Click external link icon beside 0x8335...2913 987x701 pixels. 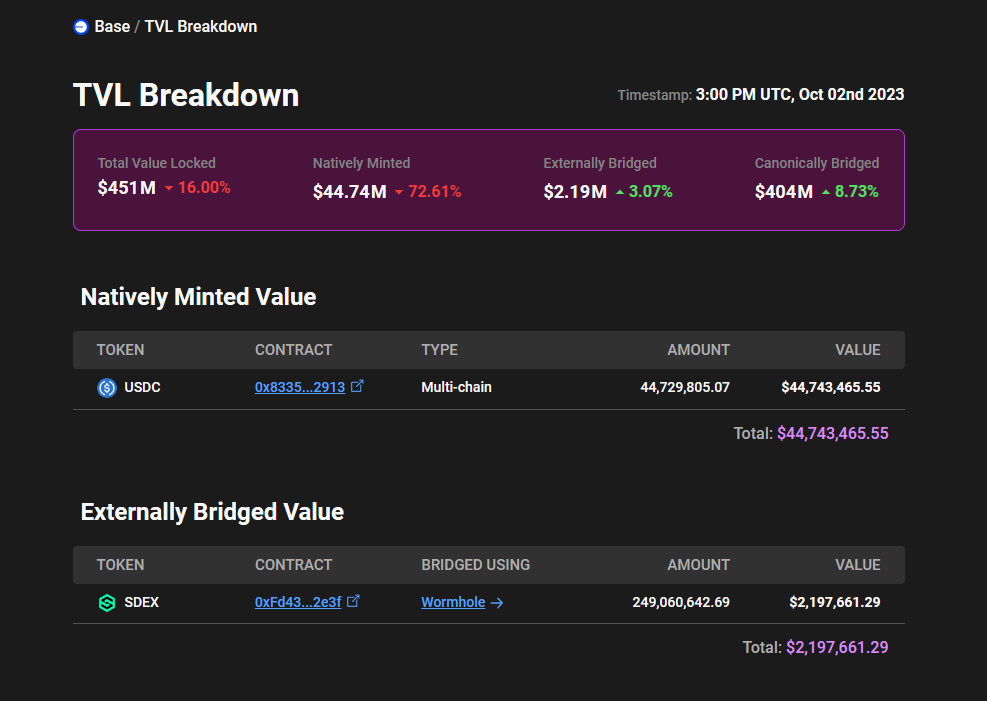coord(357,386)
